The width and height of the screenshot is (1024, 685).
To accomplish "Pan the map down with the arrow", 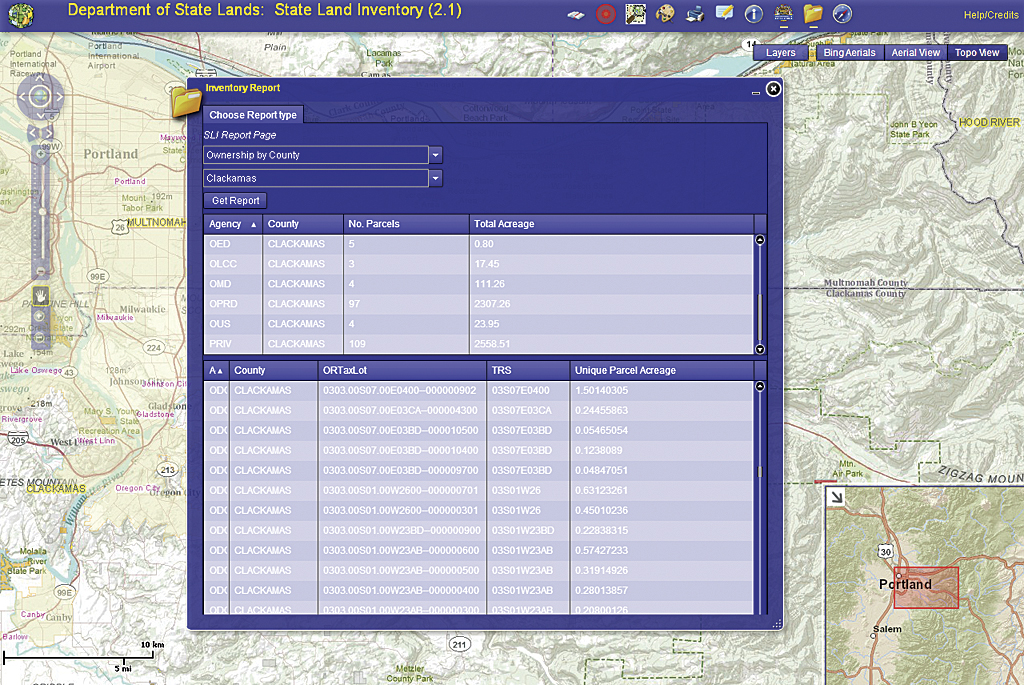I will 40,116.
